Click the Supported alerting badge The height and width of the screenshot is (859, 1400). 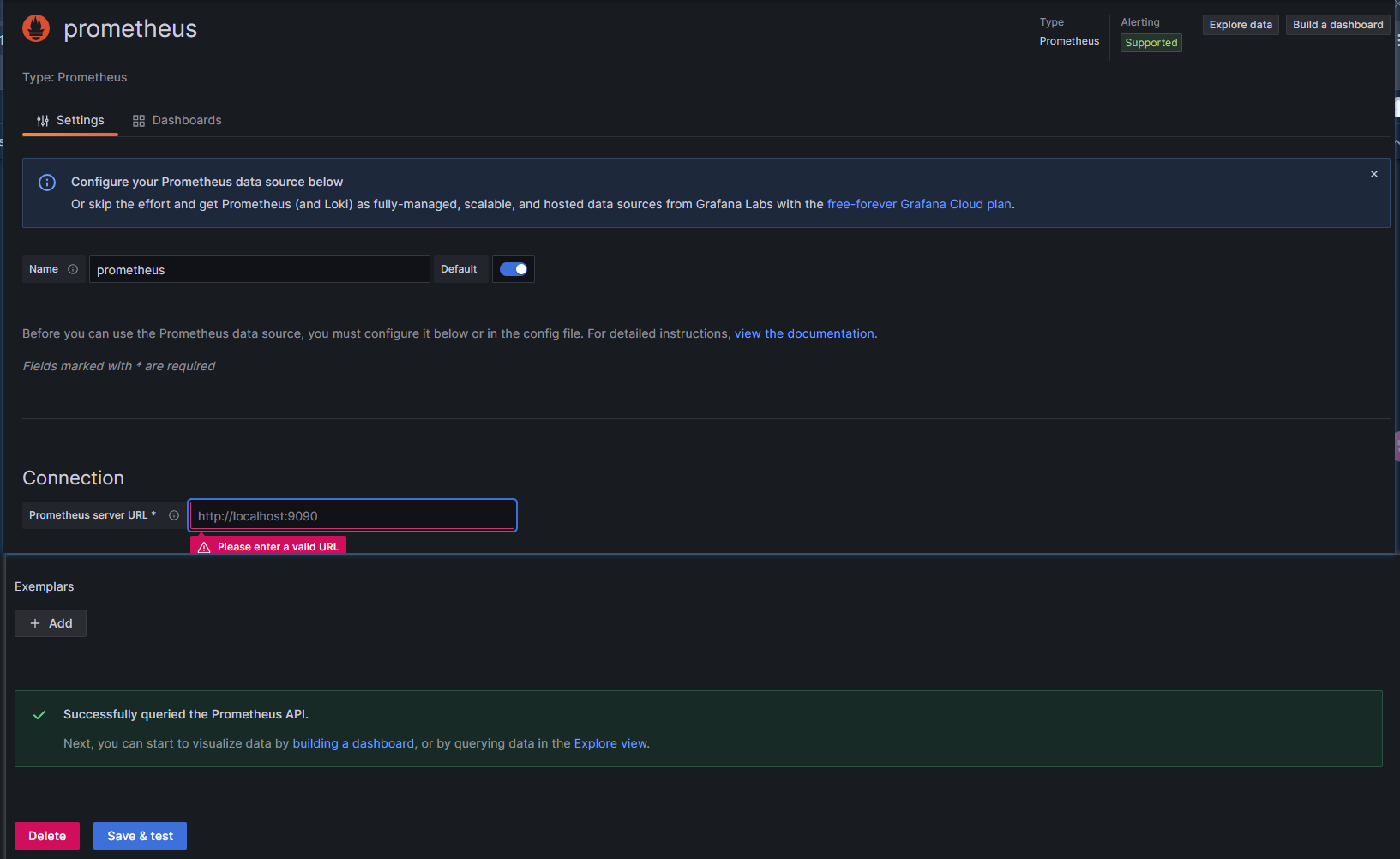(1151, 43)
